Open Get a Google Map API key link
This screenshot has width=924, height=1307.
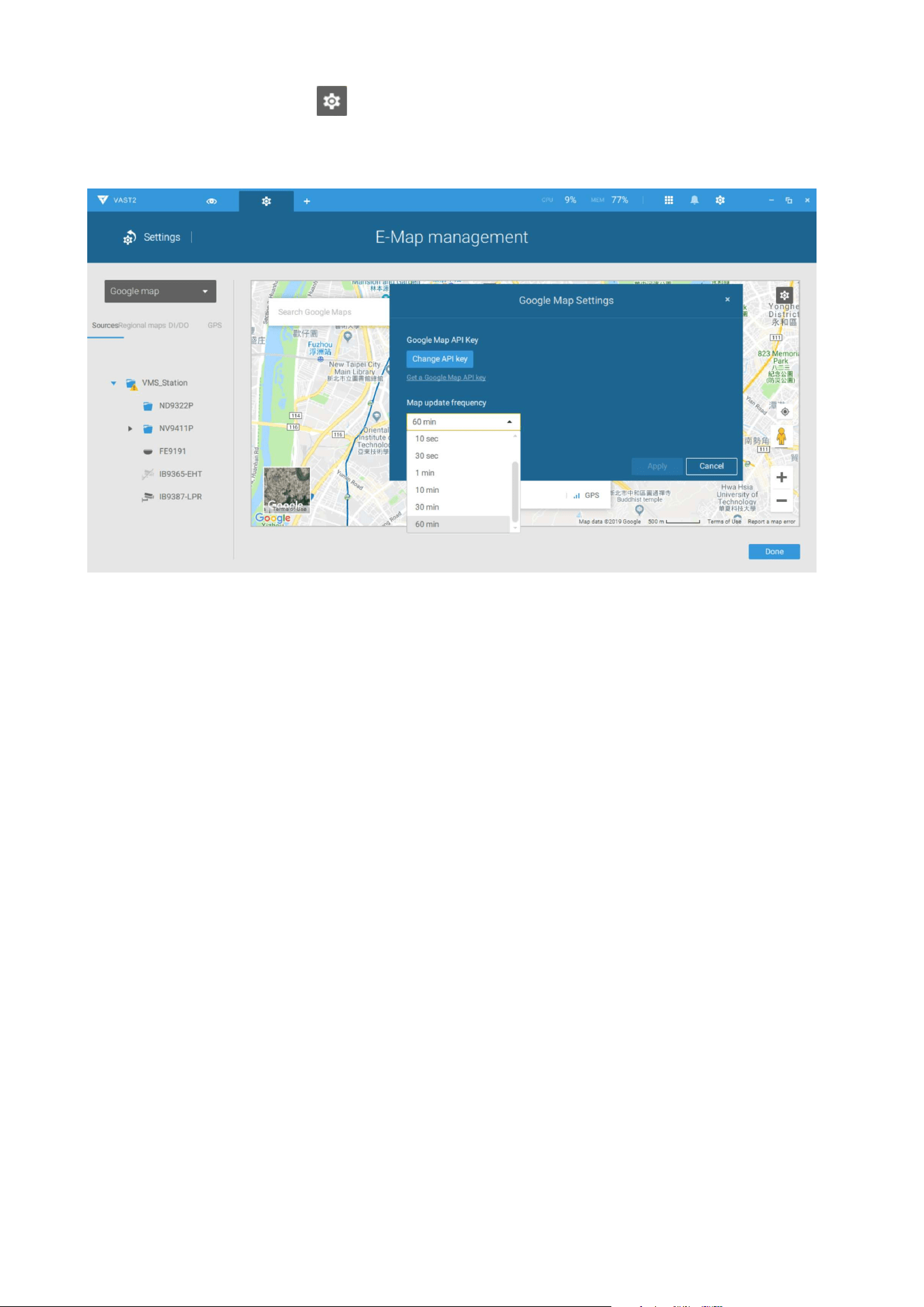(446, 378)
